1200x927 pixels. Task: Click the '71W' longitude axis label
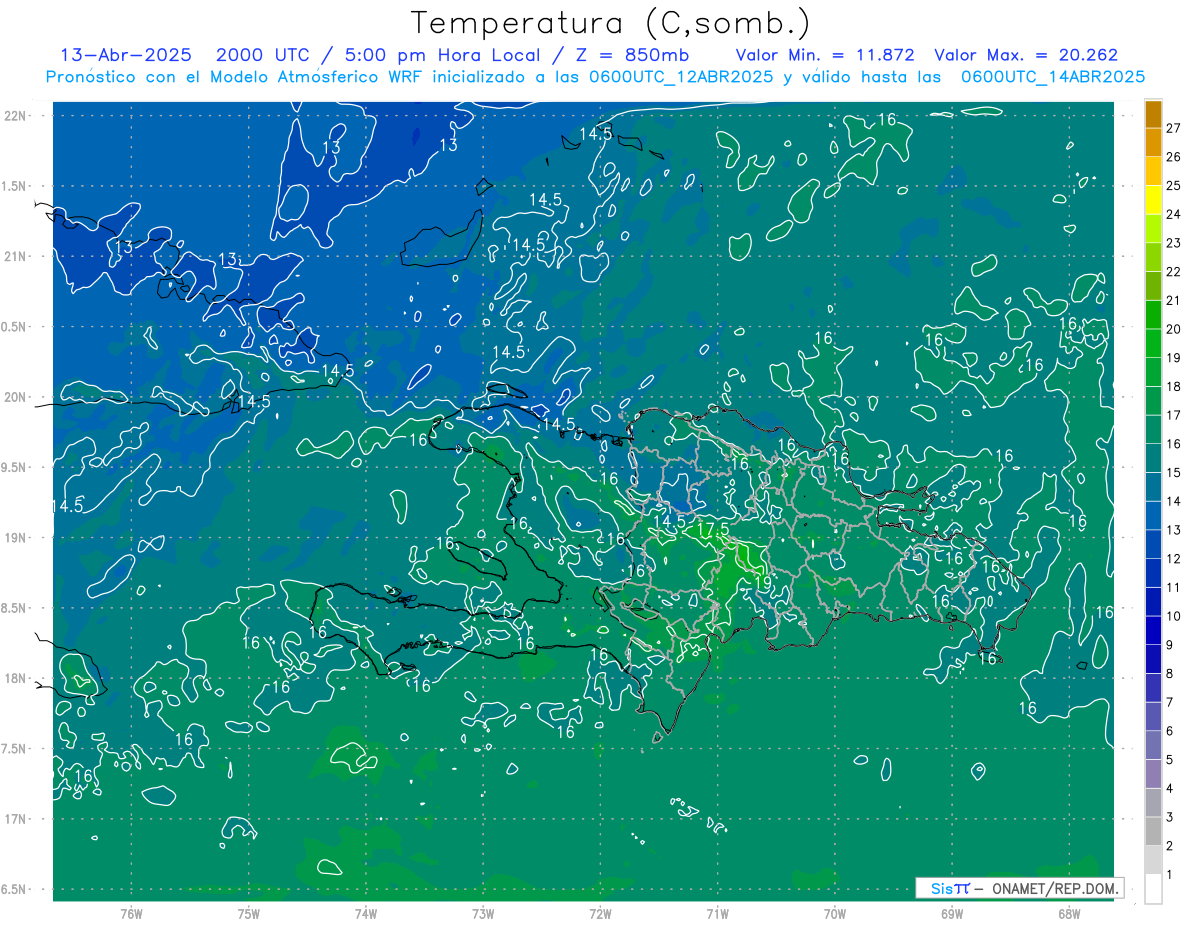[x=717, y=913]
